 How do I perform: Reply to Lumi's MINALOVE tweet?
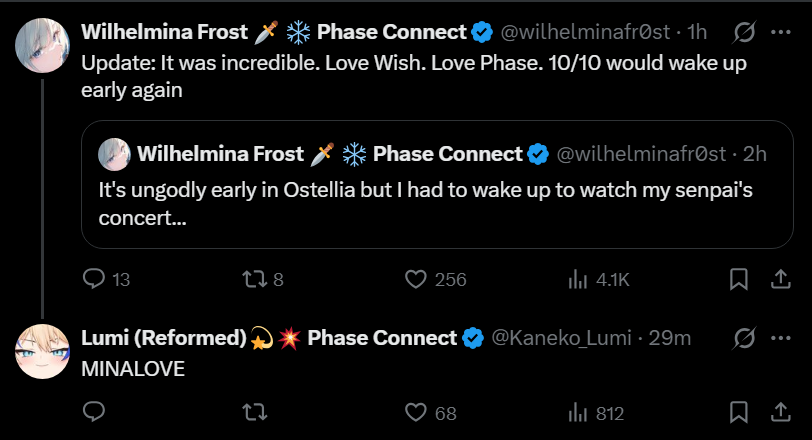(95, 412)
